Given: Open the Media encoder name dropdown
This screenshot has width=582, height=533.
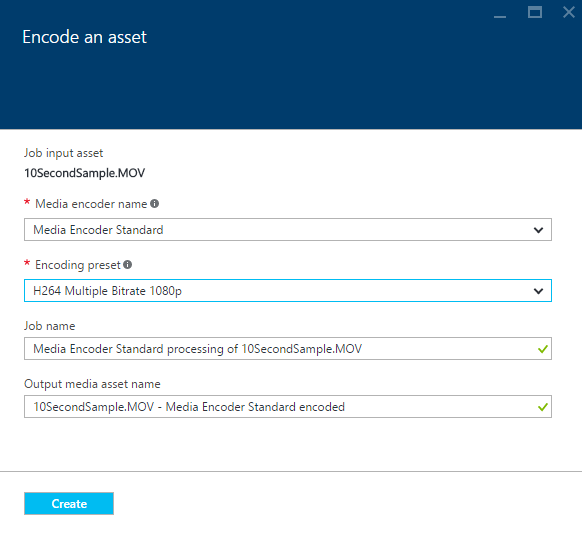Looking at the screenshot, I should [x=288, y=230].
